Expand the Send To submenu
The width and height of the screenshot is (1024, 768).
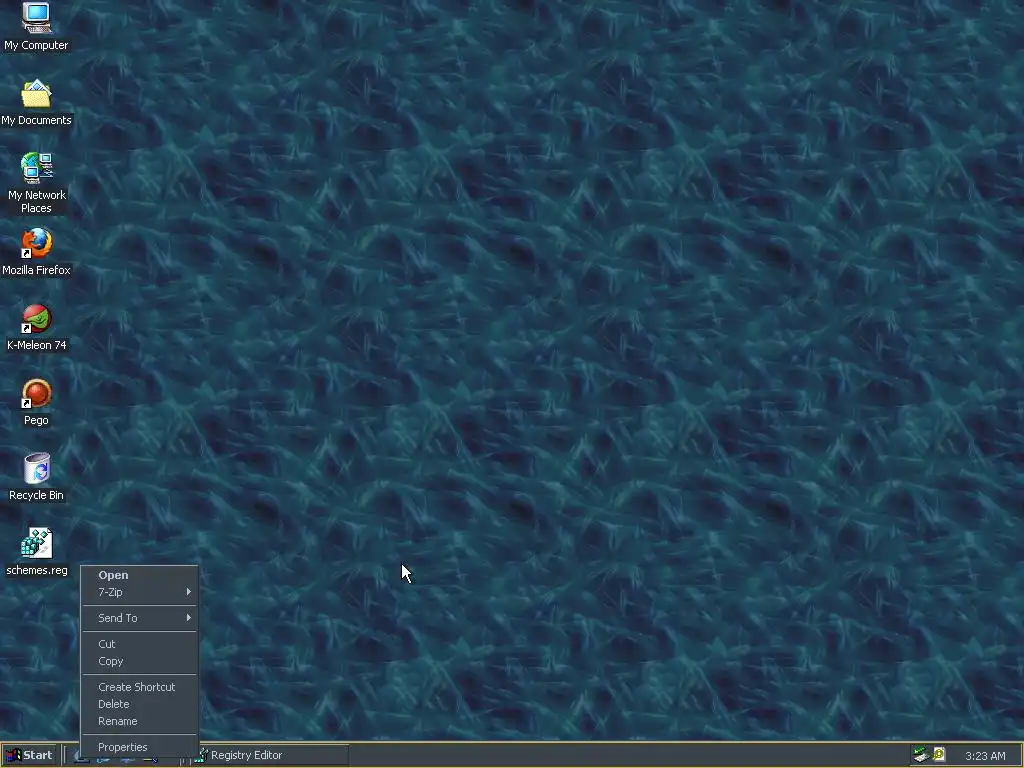coord(139,618)
